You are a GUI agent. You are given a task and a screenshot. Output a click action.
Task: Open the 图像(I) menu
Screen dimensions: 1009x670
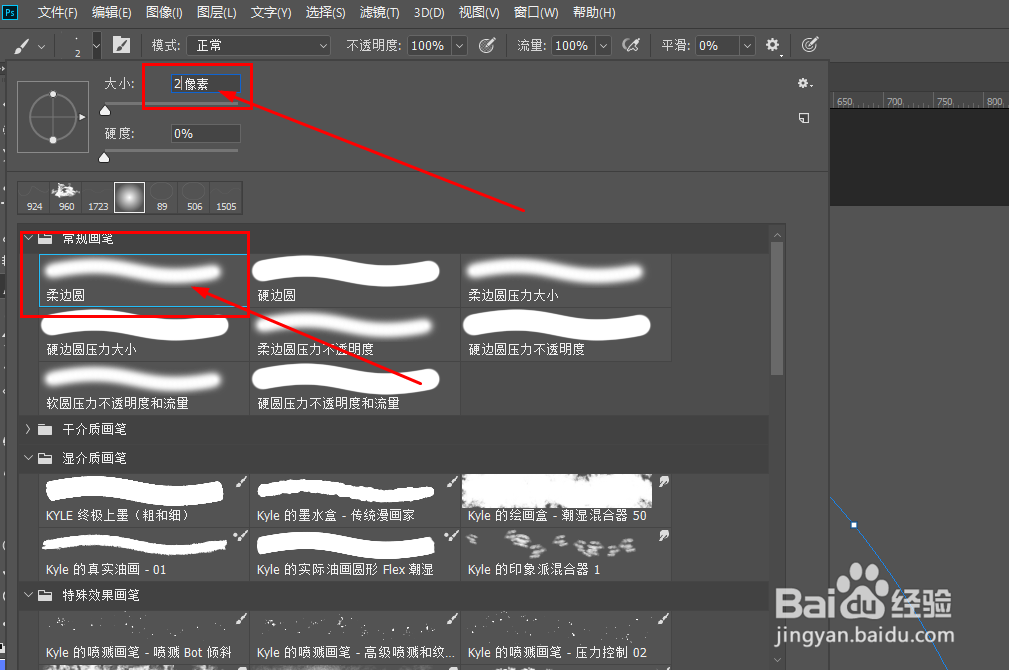tap(164, 12)
